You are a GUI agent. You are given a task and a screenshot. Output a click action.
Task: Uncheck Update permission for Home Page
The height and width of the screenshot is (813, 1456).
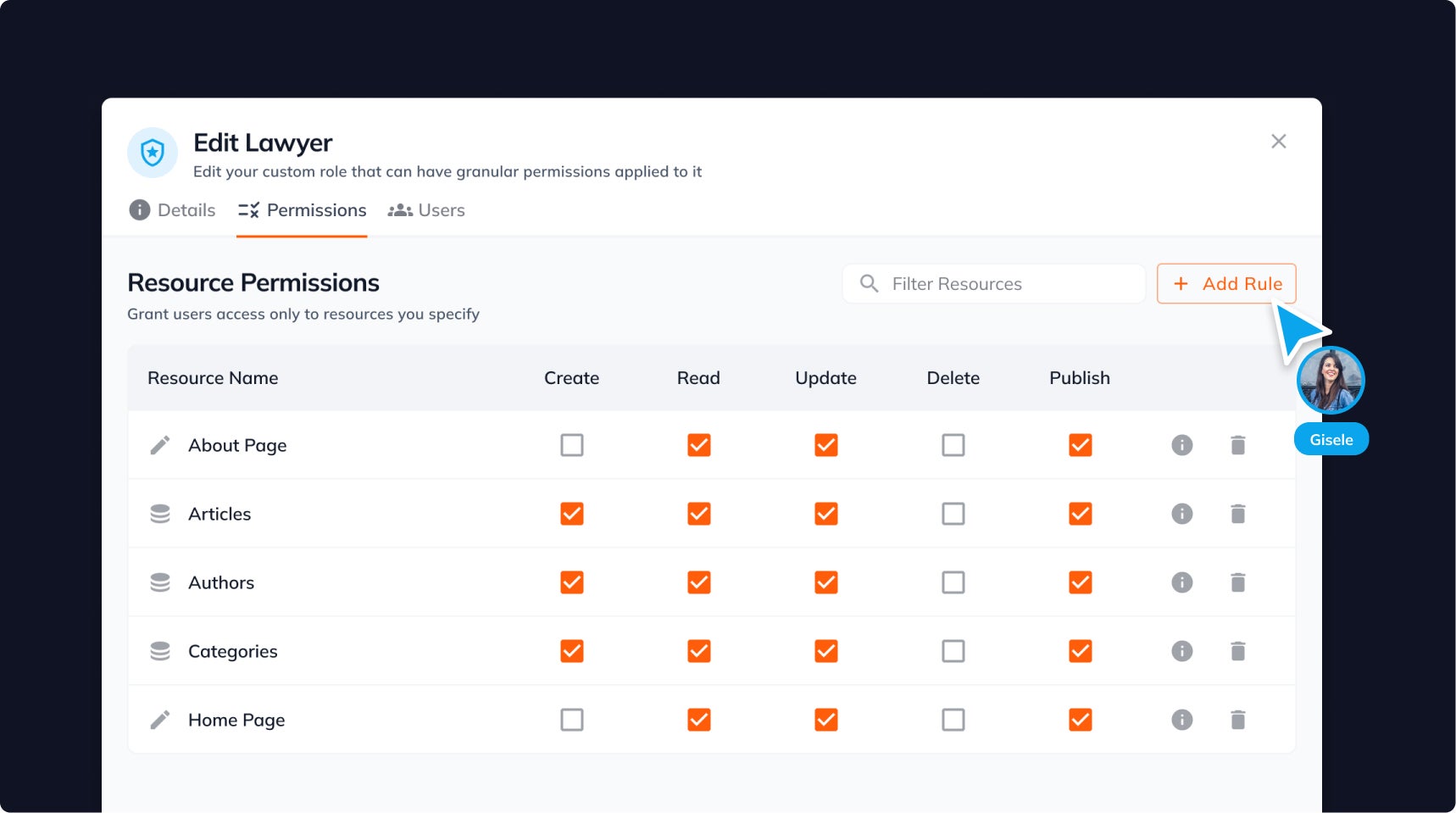tap(826, 720)
